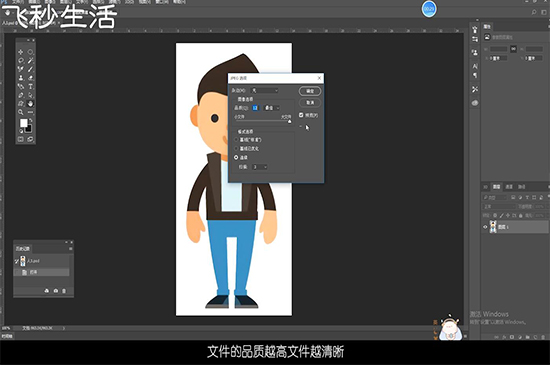Switch to the 图层 Layers tab
The width and height of the screenshot is (550, 365).
click(496, 187)
